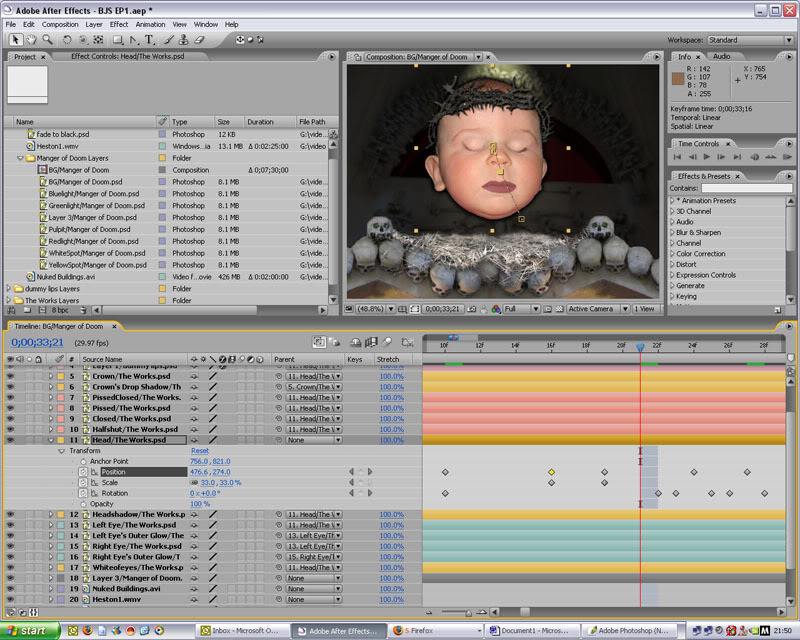This screenshot has height=640, width=800.
Task: Toggle the Rotation stopwatch
Action: 83,494
